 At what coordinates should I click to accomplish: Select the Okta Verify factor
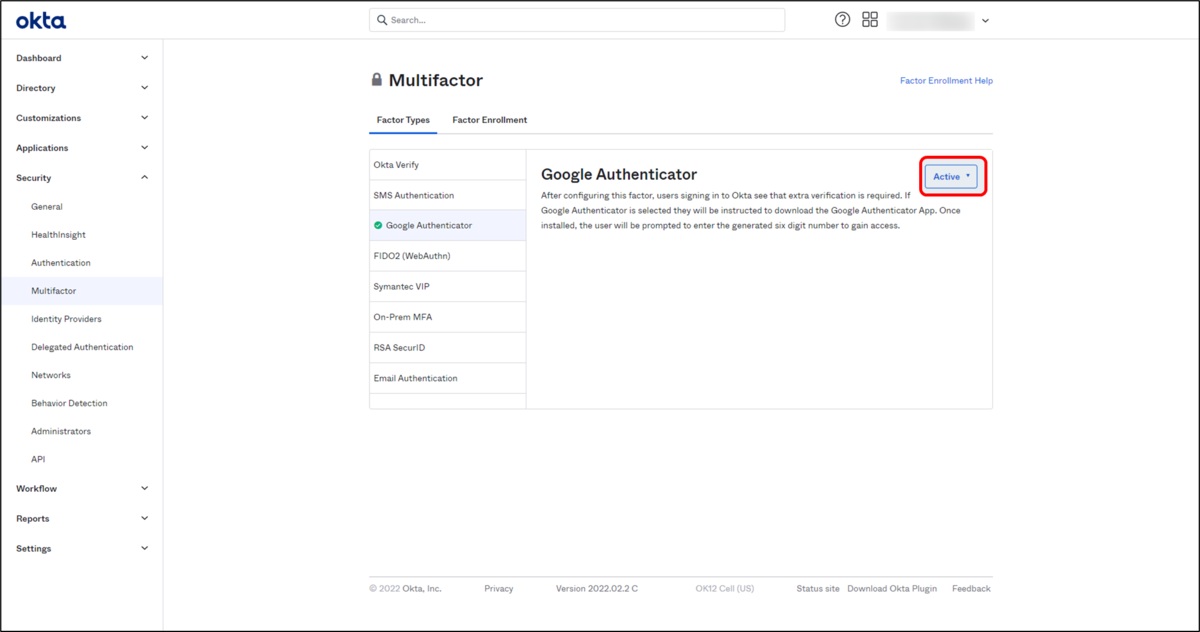point(448,165)
